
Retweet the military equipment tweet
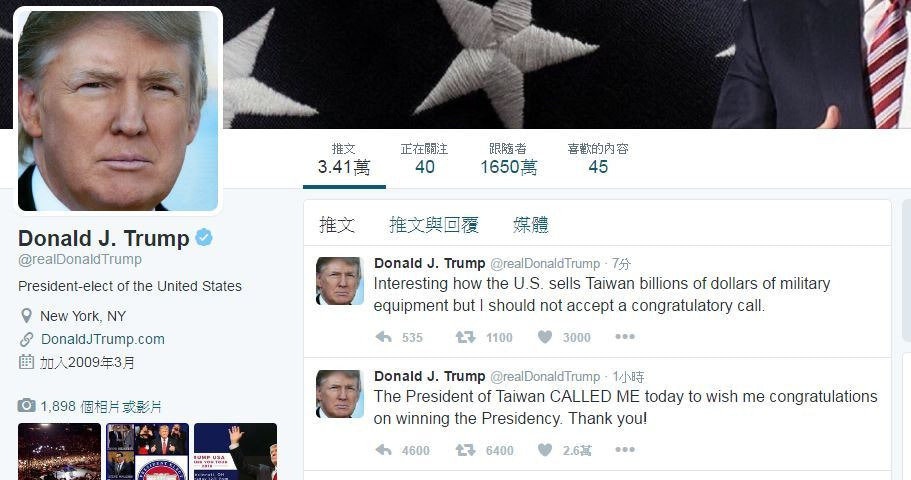pyautogui.click(x=465, y=337)
